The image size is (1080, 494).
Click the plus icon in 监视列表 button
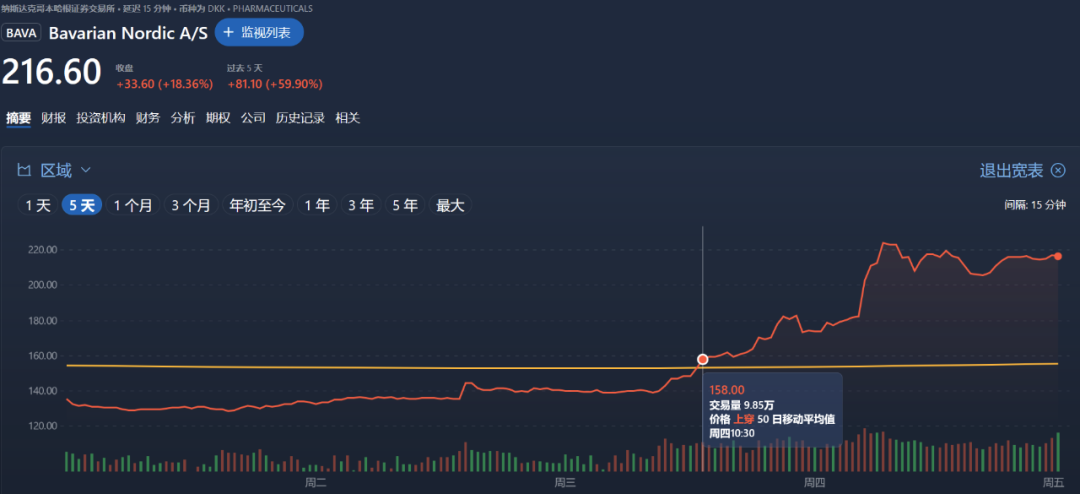click(x=229, y=32)
